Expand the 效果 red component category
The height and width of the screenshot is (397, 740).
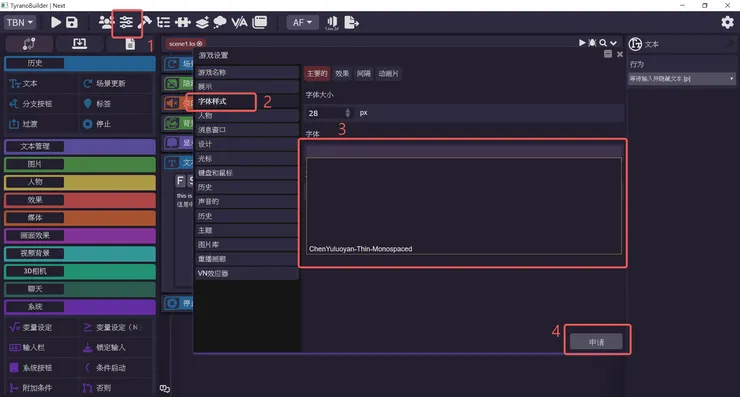[80, 200]
